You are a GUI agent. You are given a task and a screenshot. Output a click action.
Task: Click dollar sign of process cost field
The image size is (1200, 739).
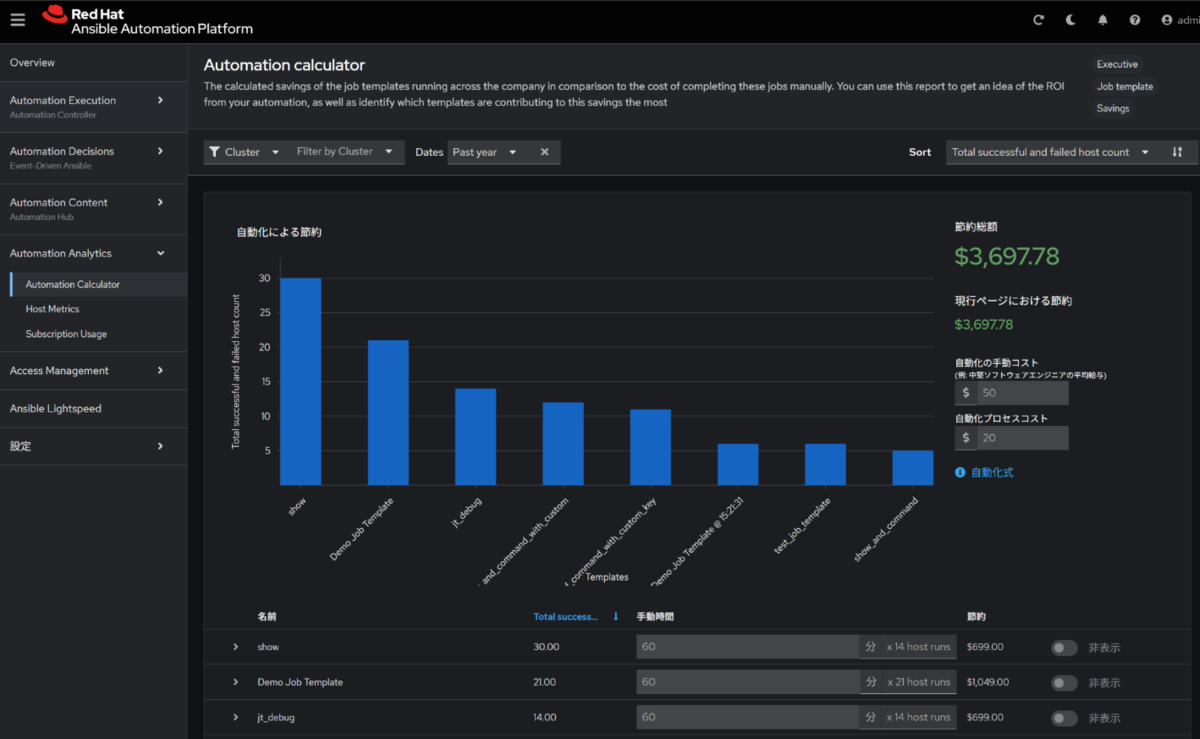(966, 438)
